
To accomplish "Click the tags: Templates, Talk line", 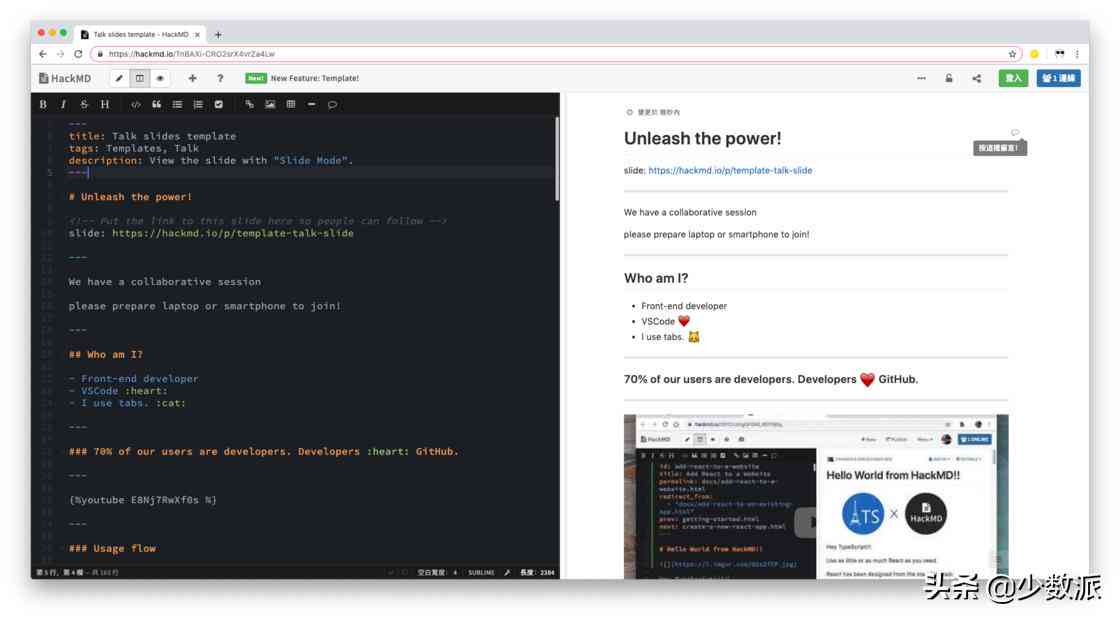I will tap(134, 148).
